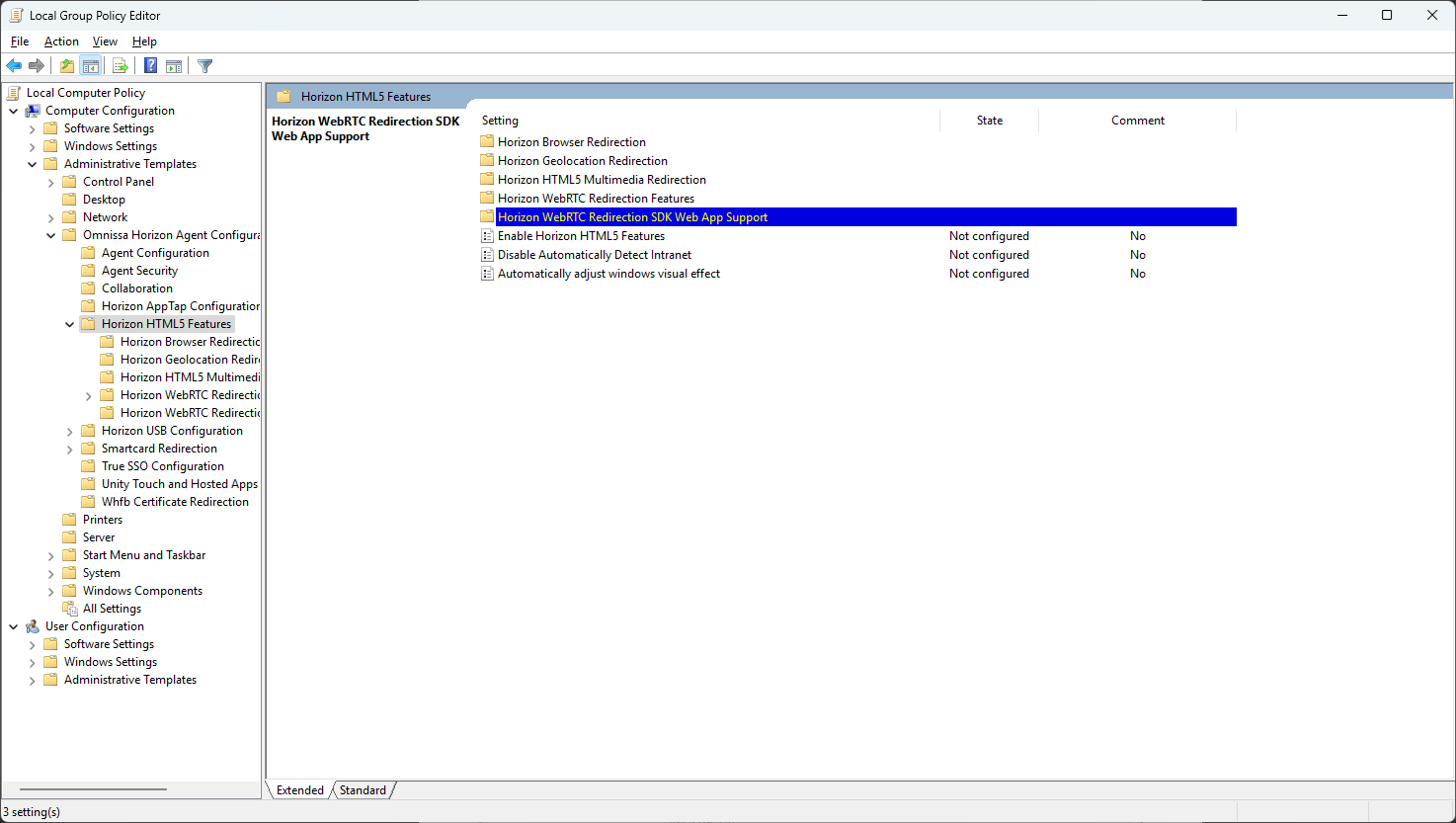Click the Forward arrow toolbar icon

tap(37, 66)
